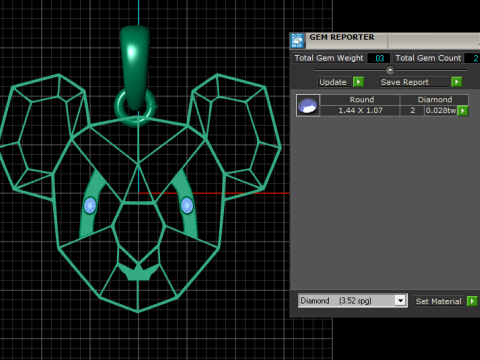Screen dimensions: 480x360
Task: Click the collapse handle on the divider slider
Action: [x=390, y=70]
